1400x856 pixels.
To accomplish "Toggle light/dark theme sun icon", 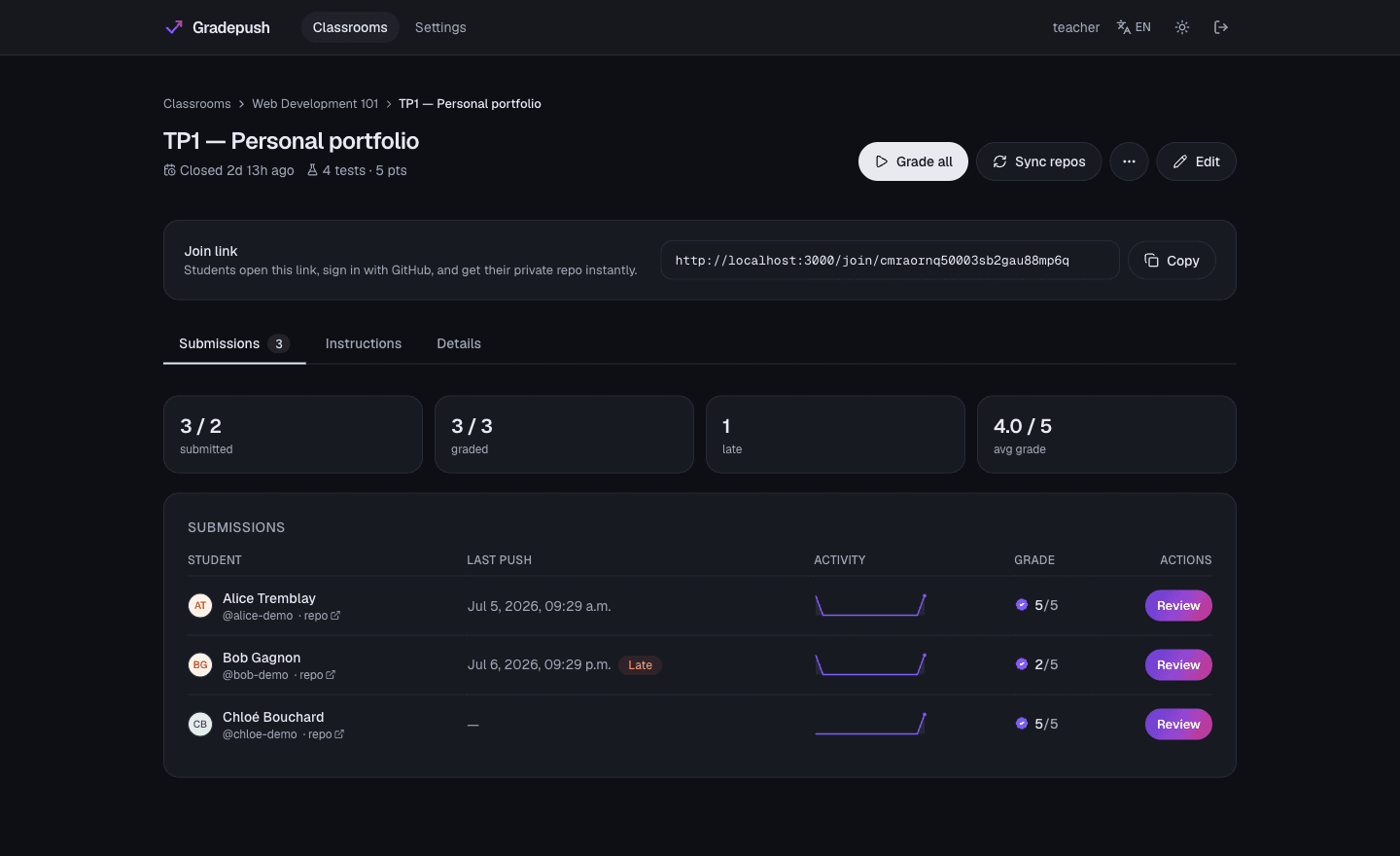I will 1182,27.
